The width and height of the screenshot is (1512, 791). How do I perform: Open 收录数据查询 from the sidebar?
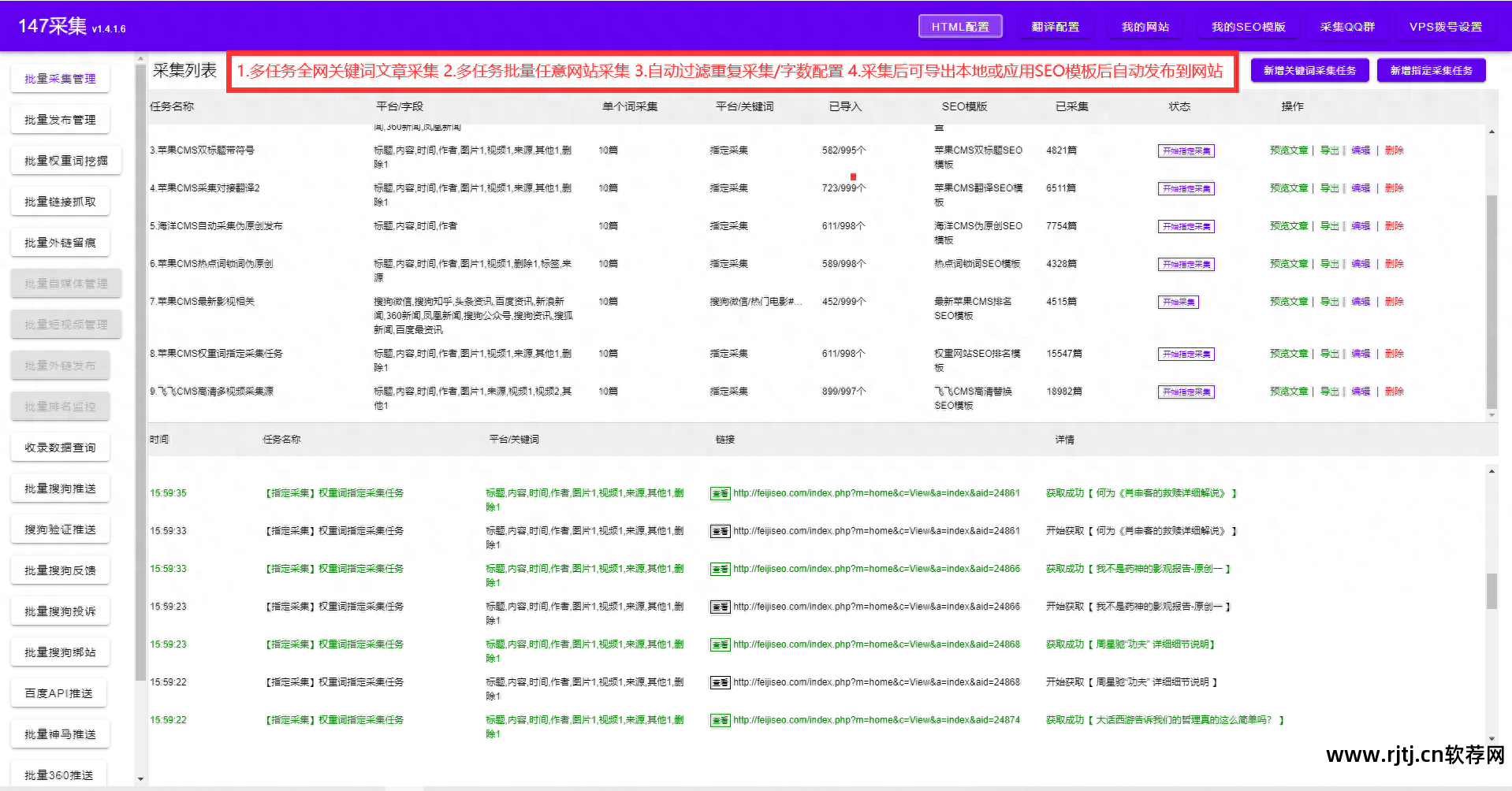point(60,447)
